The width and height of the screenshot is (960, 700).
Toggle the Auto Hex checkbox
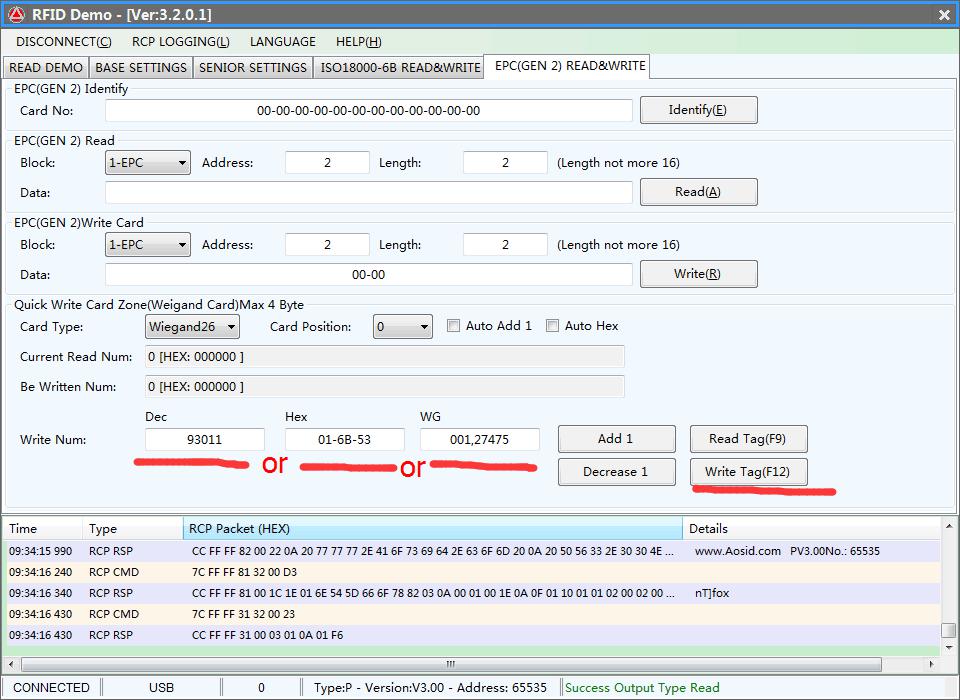point(552,326)
